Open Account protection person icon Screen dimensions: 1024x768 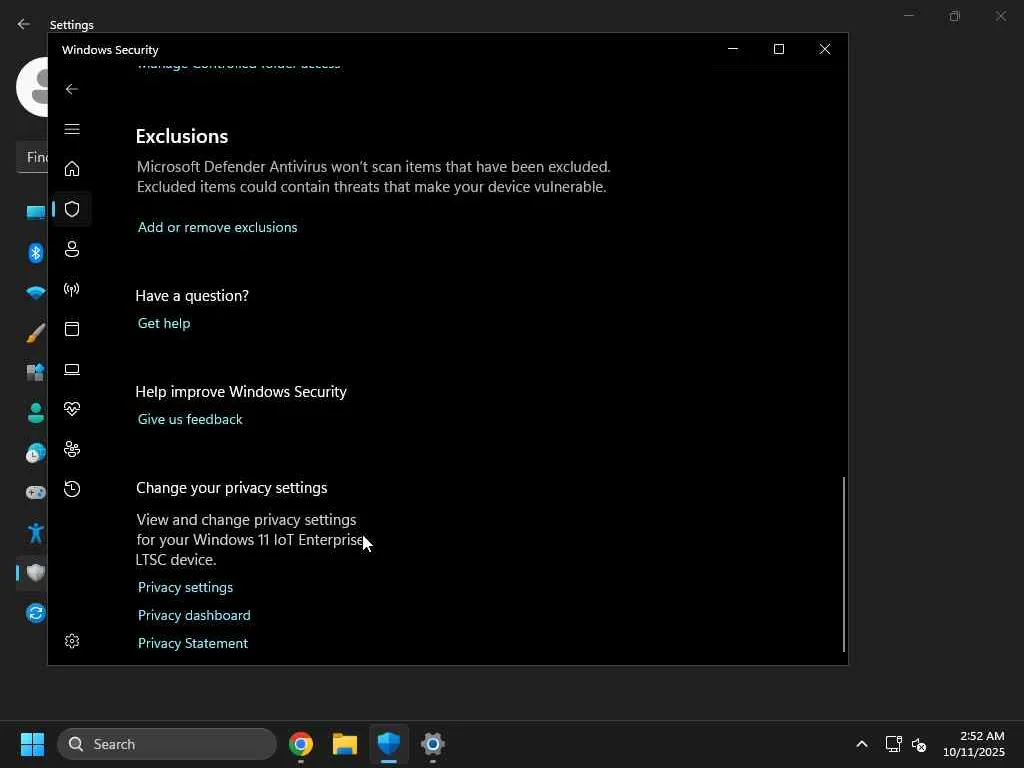(72, 249)
